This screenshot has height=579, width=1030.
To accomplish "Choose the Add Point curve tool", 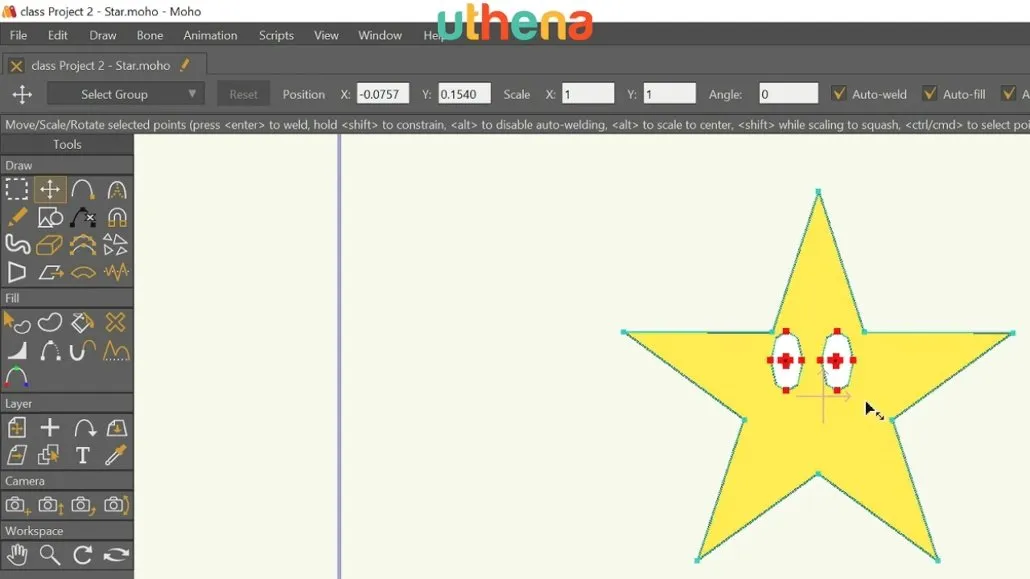I will pos(83,189).
